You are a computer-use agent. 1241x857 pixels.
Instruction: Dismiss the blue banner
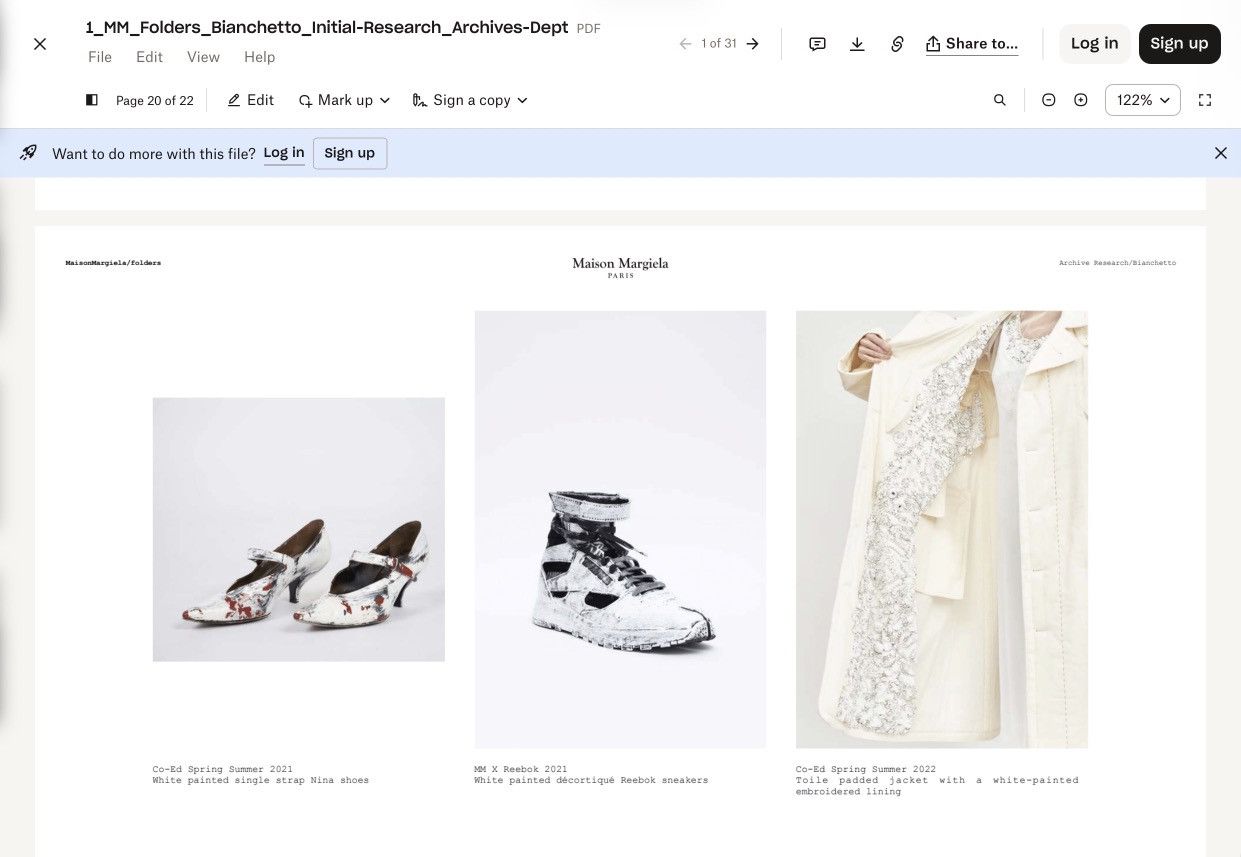[1221, 153]
